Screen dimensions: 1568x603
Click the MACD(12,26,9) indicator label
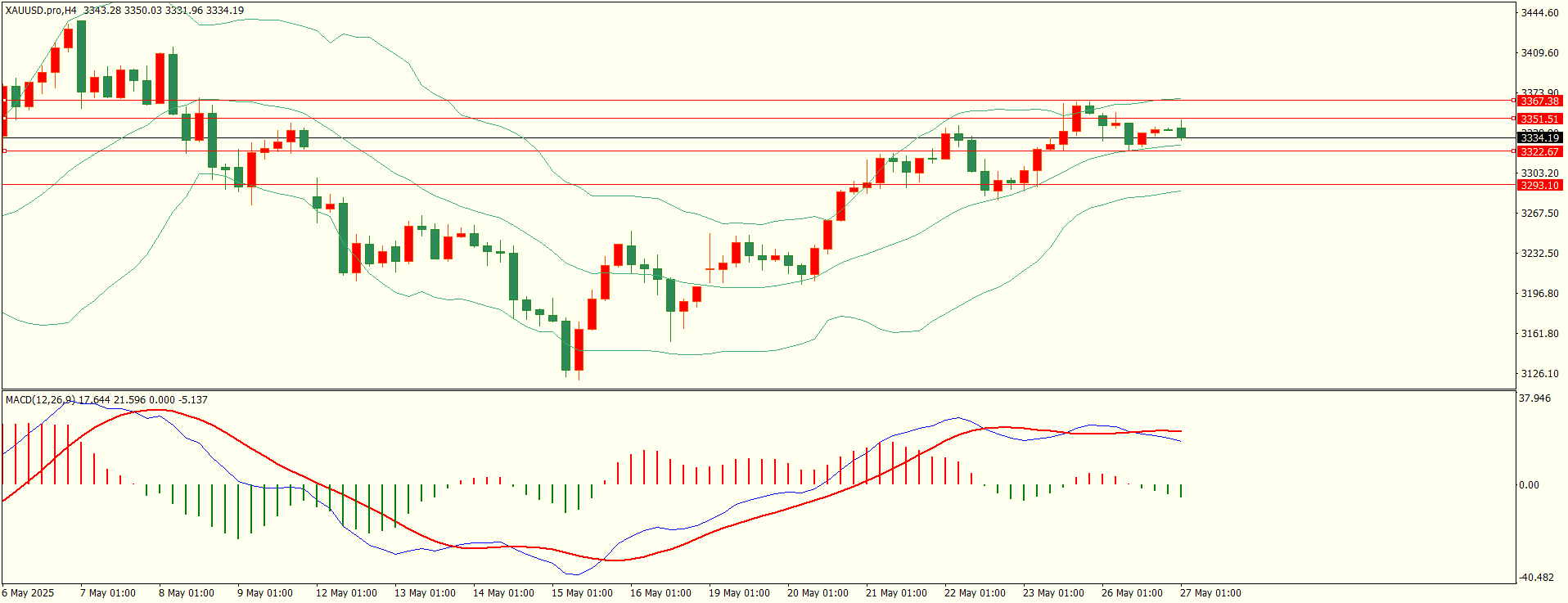pyautogui.click(x=40, y=399)
